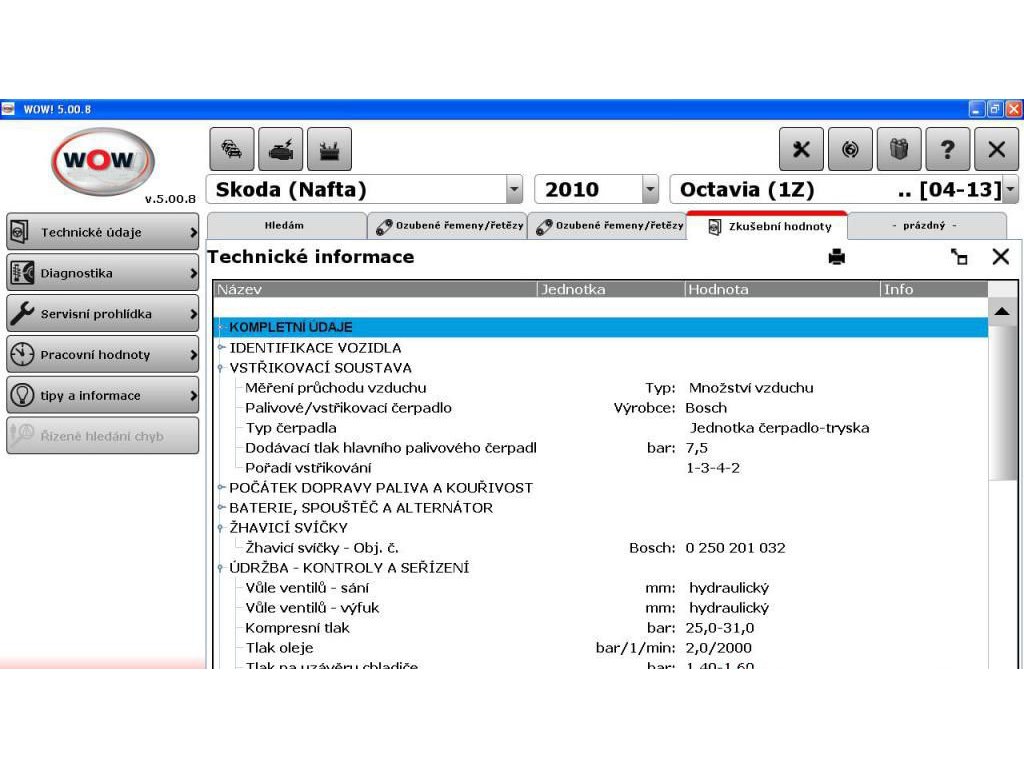Click the circular update icon button

coord(850,150)
